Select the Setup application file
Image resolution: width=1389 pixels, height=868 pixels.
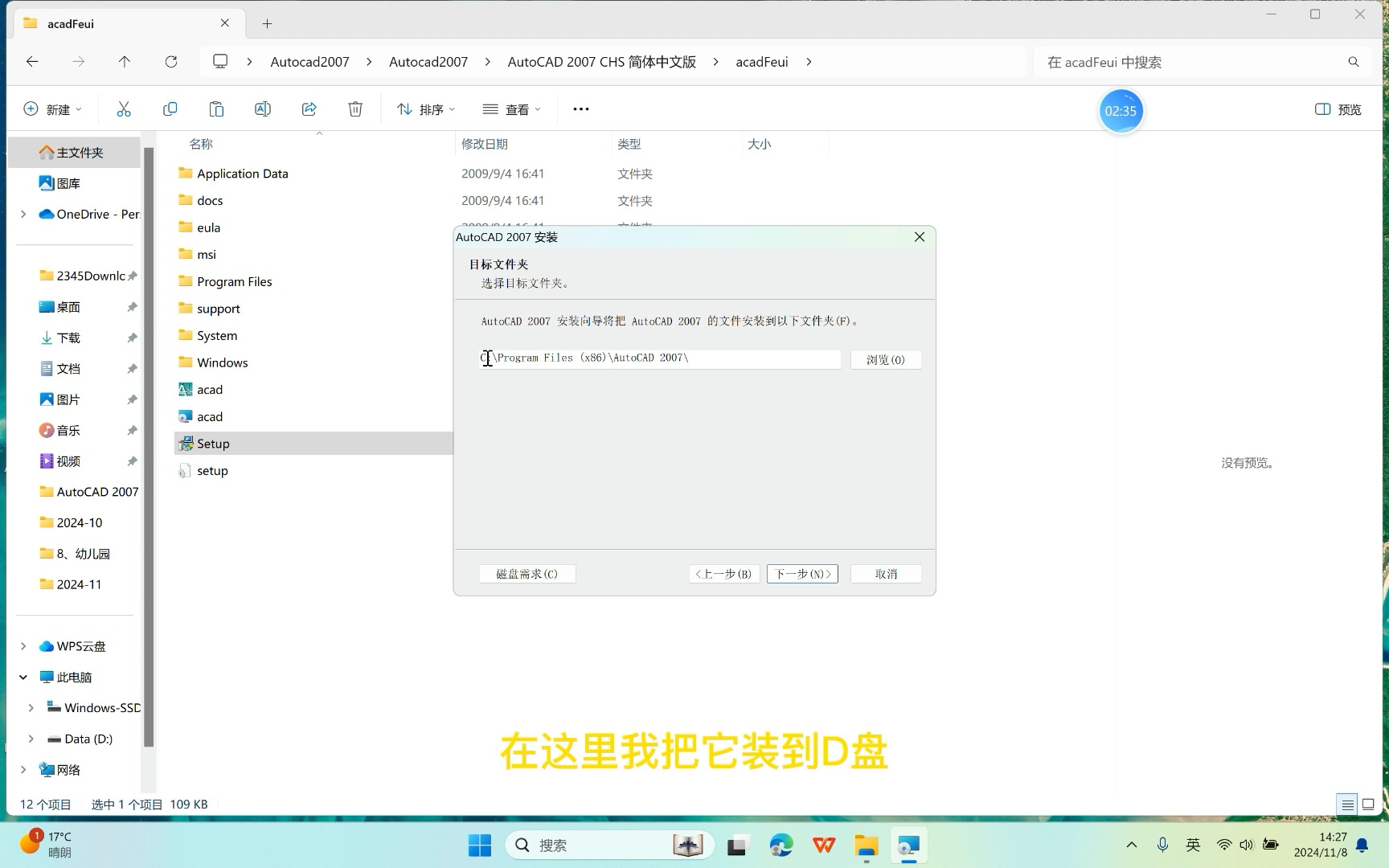pyautogui.click(x=313, y=444)
